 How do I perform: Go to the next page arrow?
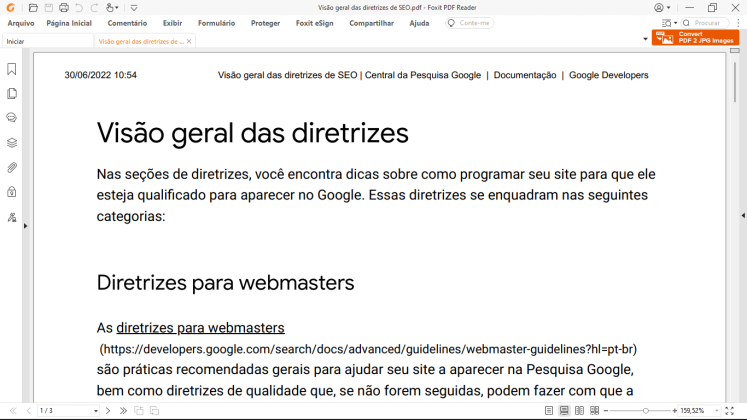[x=108, y=410]
